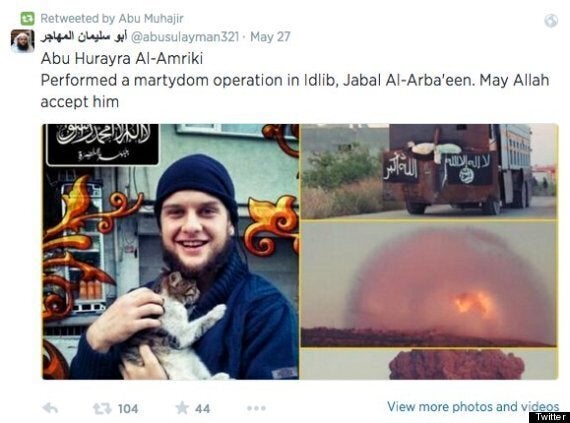Open the three-dot more options menu

point(256,408)
